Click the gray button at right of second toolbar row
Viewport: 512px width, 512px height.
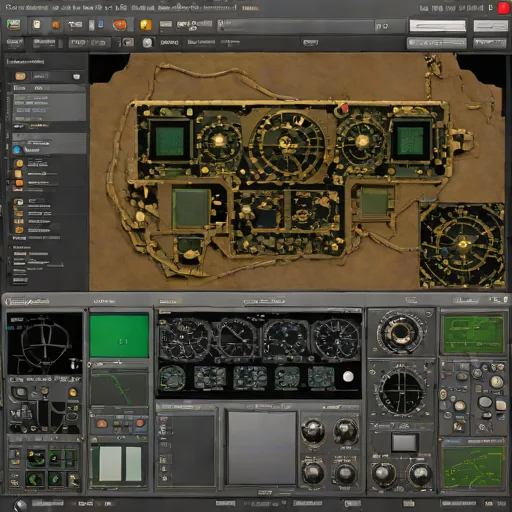tap(490, 43)
